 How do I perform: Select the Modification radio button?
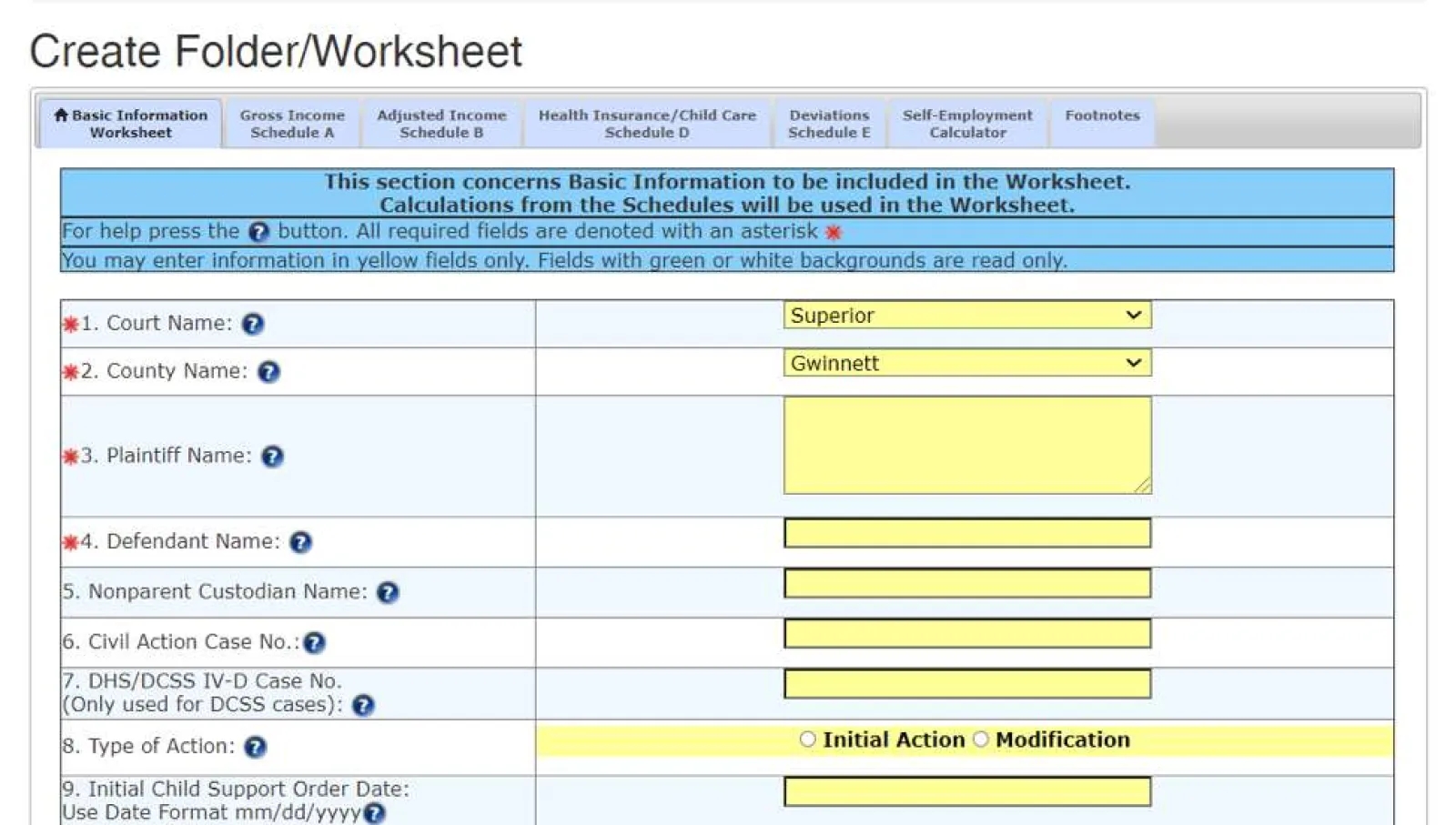pos(980,739)
